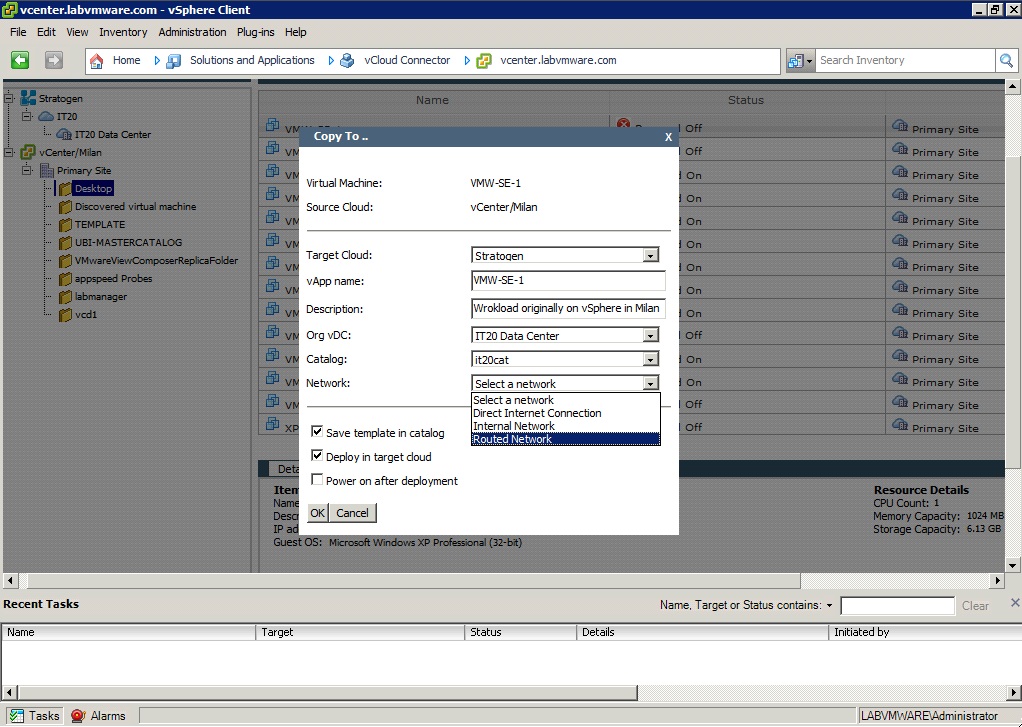Screen dimensions: 1022x727
Task: Choose Direct Internet Connection option
Action: (x=566, y=413)
